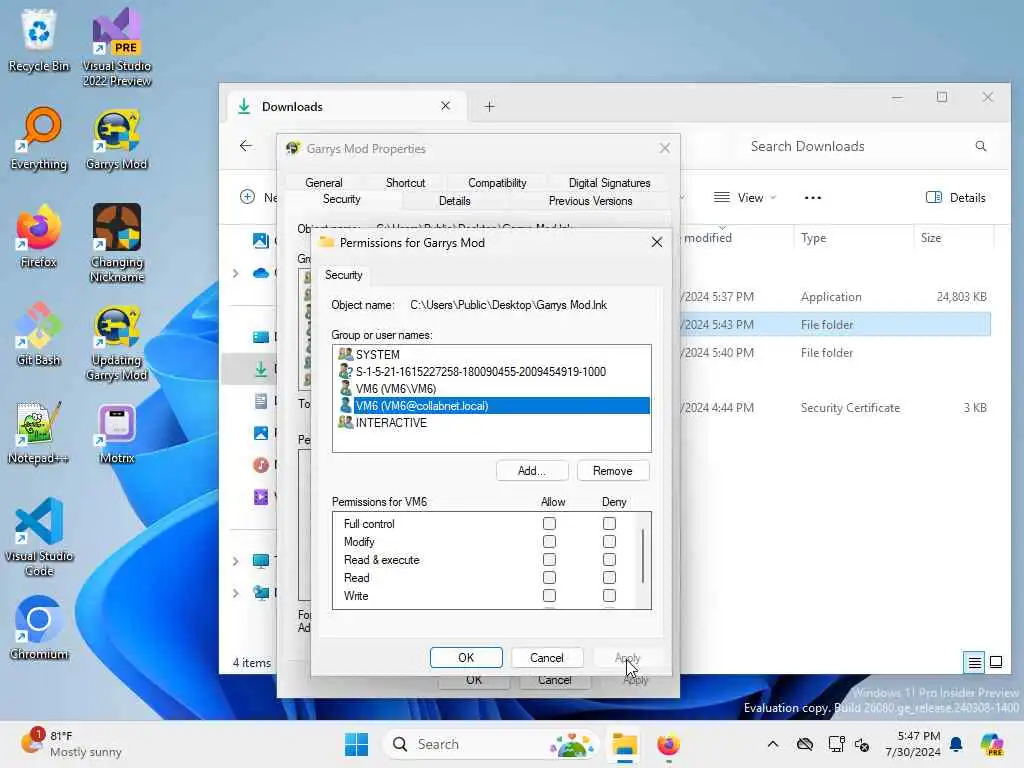
Task: Expand the Network node in navigation pane
Action: 236,593
